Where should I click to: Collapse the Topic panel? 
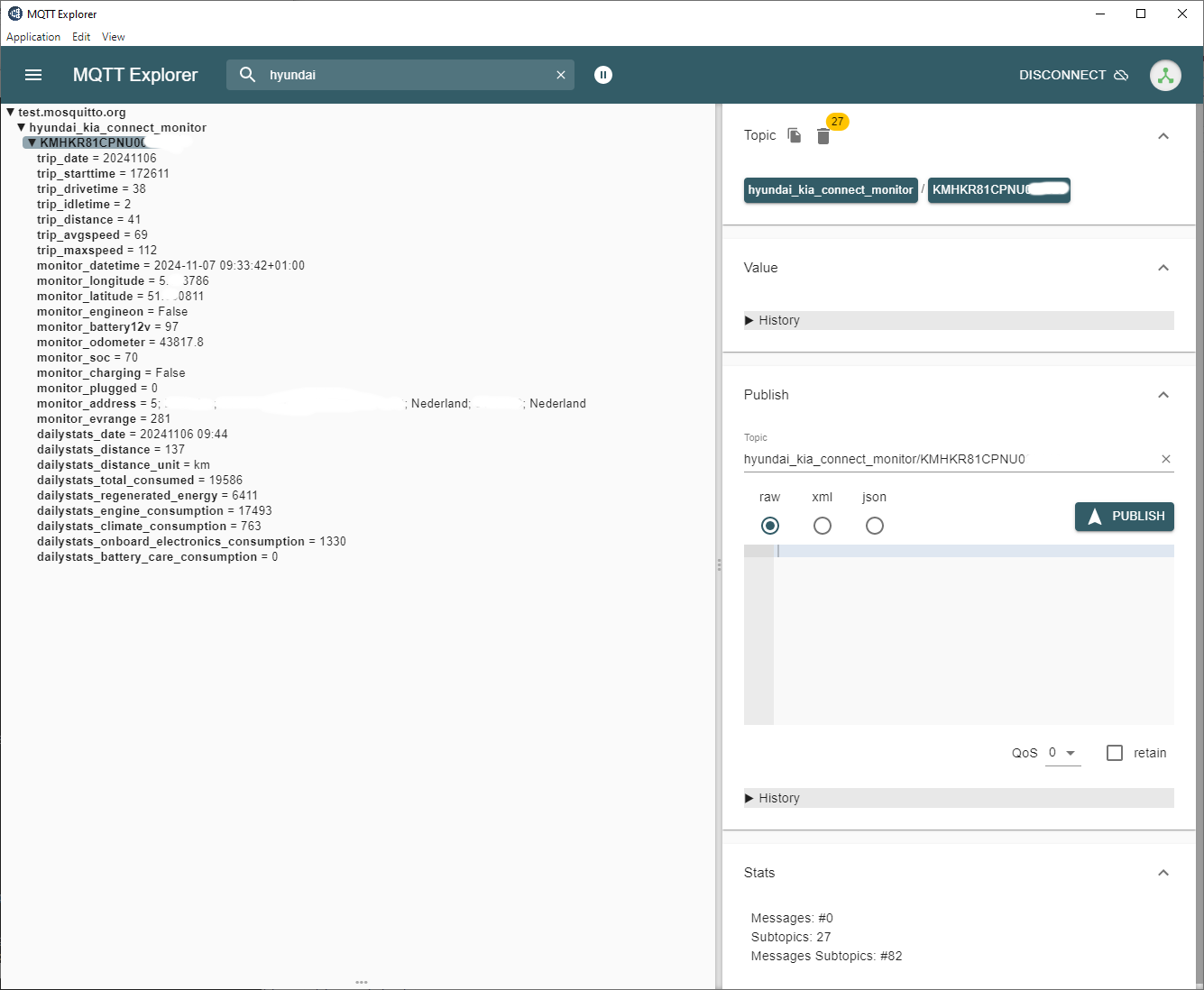tap(1163, 136)
